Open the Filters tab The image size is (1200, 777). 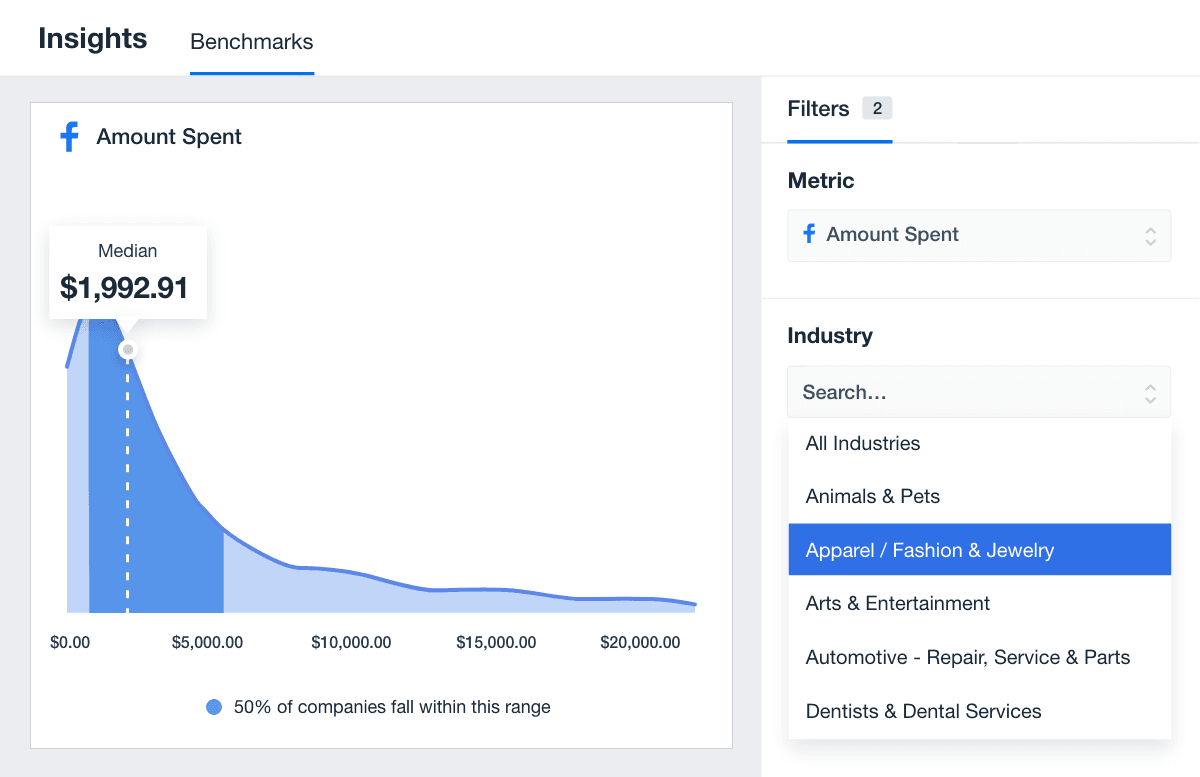click(x=818, y=109)
